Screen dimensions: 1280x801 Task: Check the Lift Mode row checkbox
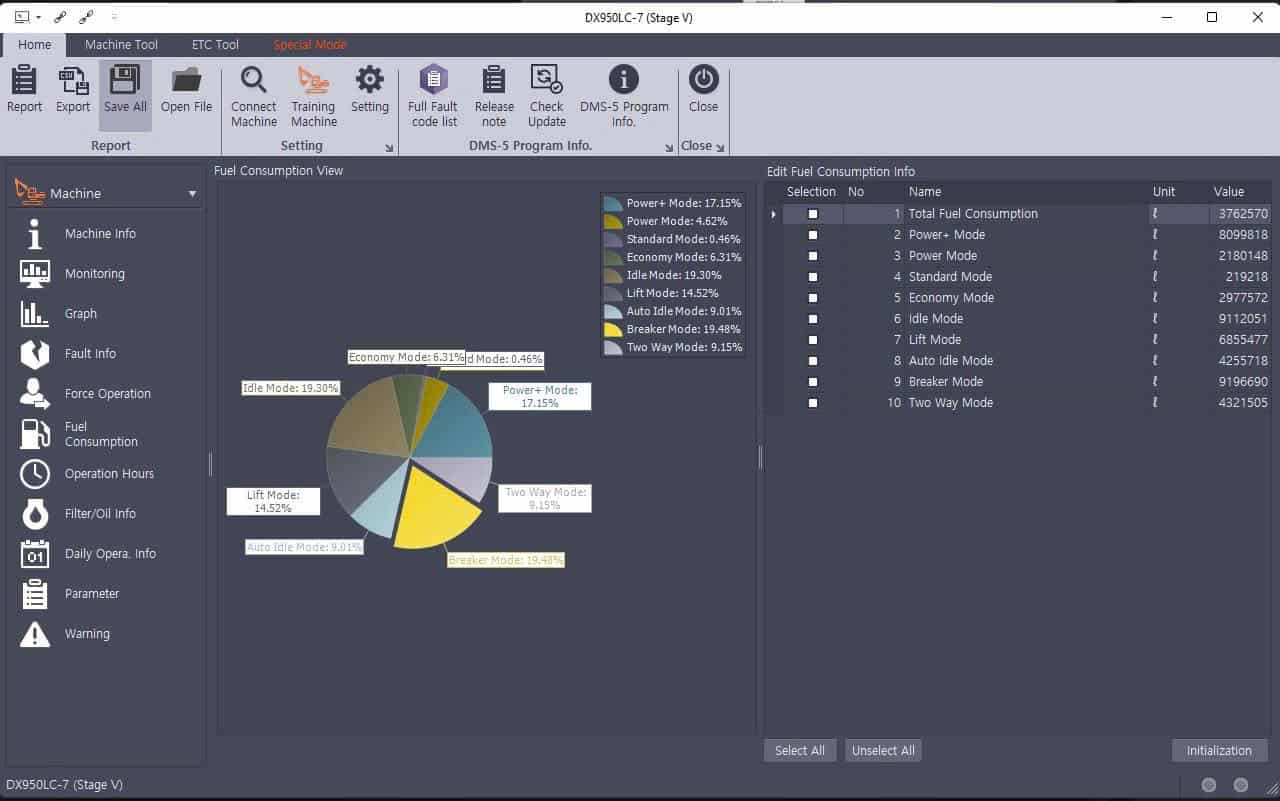tap(813, 340)
